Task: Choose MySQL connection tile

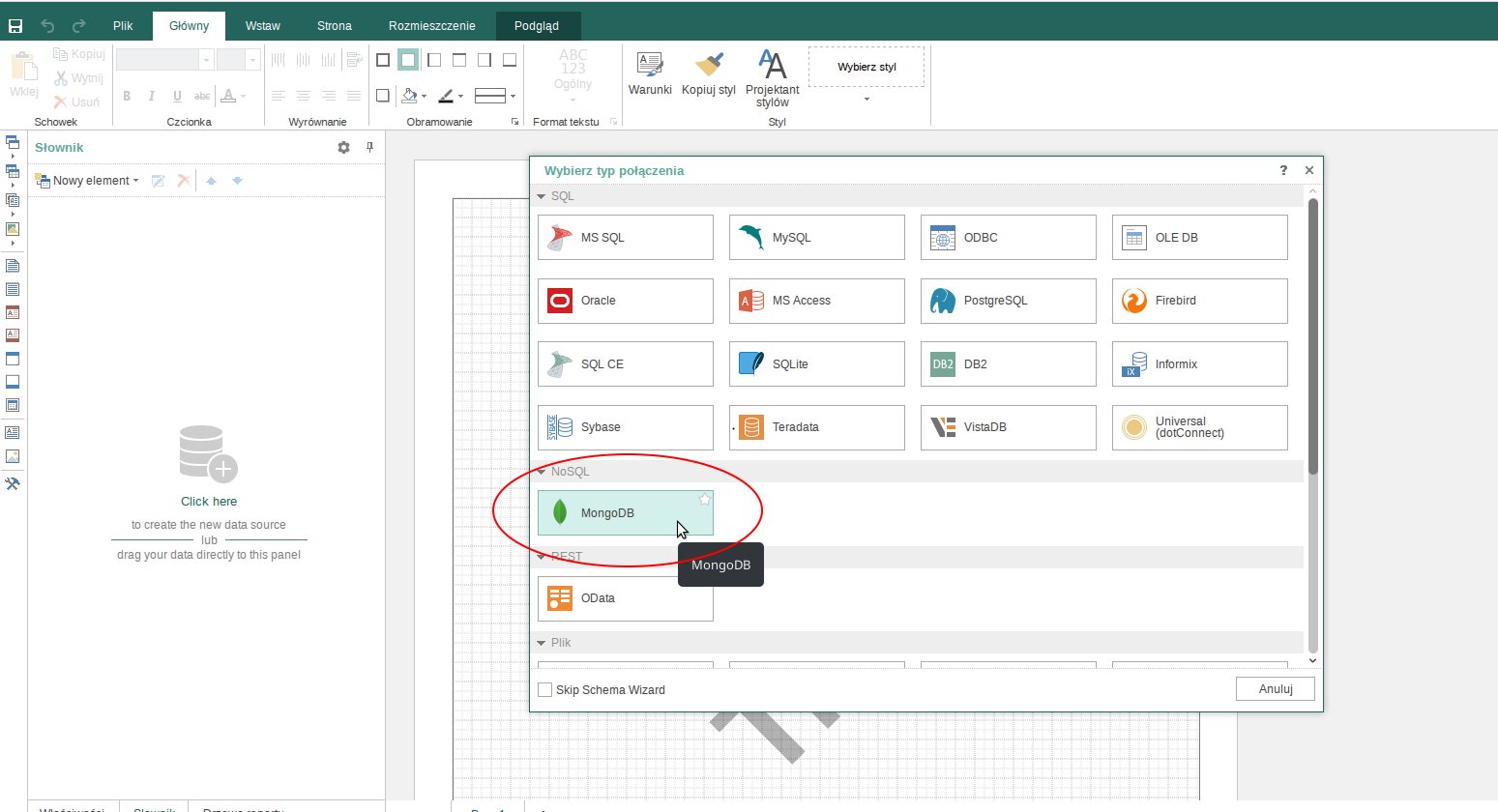Action: tap(817, 237)
